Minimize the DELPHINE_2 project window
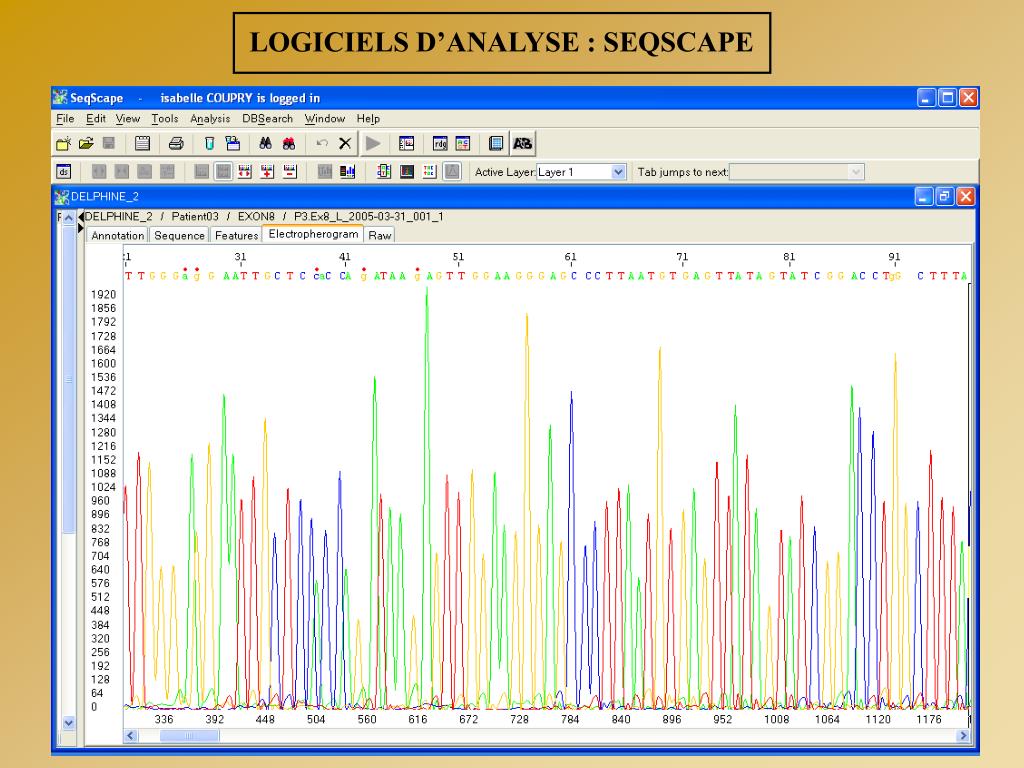The height and width of the screenshot is (768, 1024). click(923, 197)
